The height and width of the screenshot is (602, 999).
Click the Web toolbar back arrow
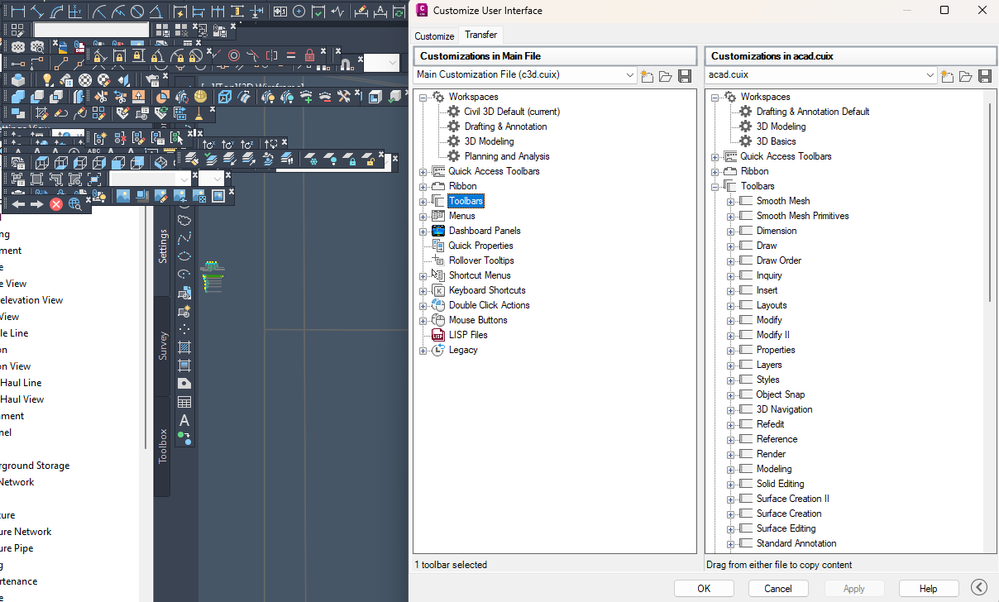click(18, 204)
